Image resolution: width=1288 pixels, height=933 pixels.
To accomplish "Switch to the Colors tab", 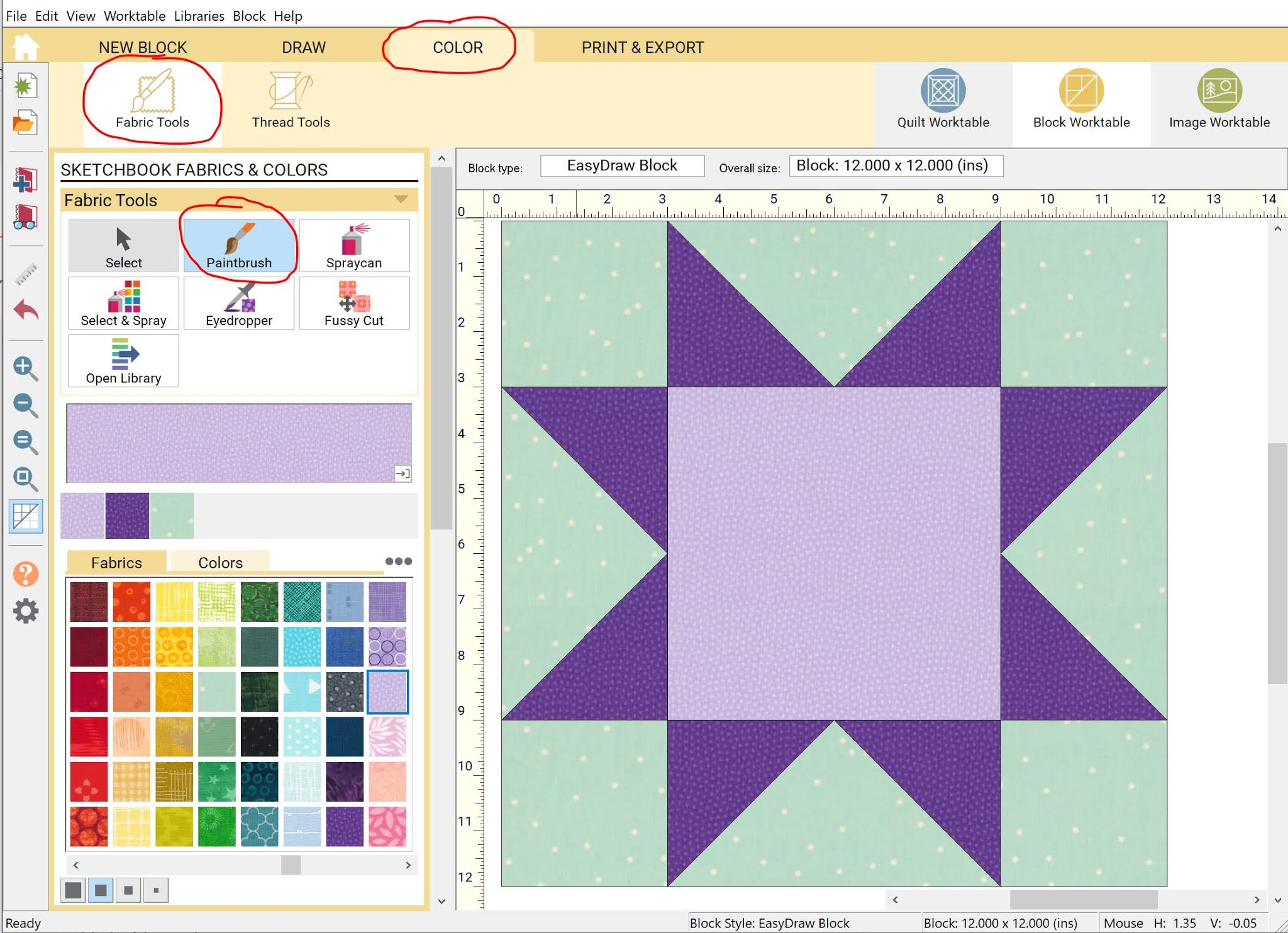I will click(220, 562).
